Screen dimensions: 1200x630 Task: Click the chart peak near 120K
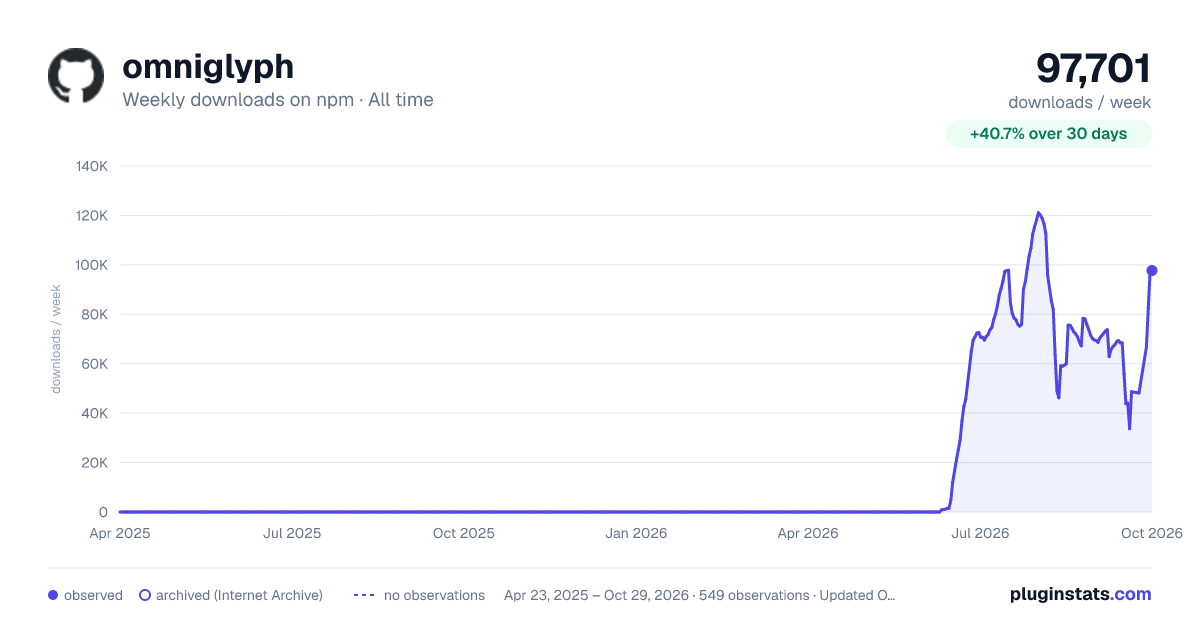[x=1038, y=212]
